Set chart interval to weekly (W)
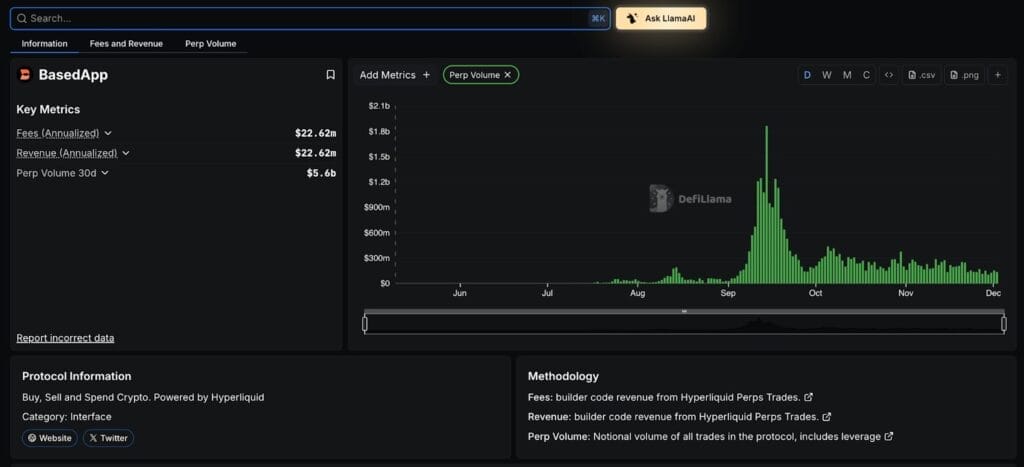 click(827, 75)
